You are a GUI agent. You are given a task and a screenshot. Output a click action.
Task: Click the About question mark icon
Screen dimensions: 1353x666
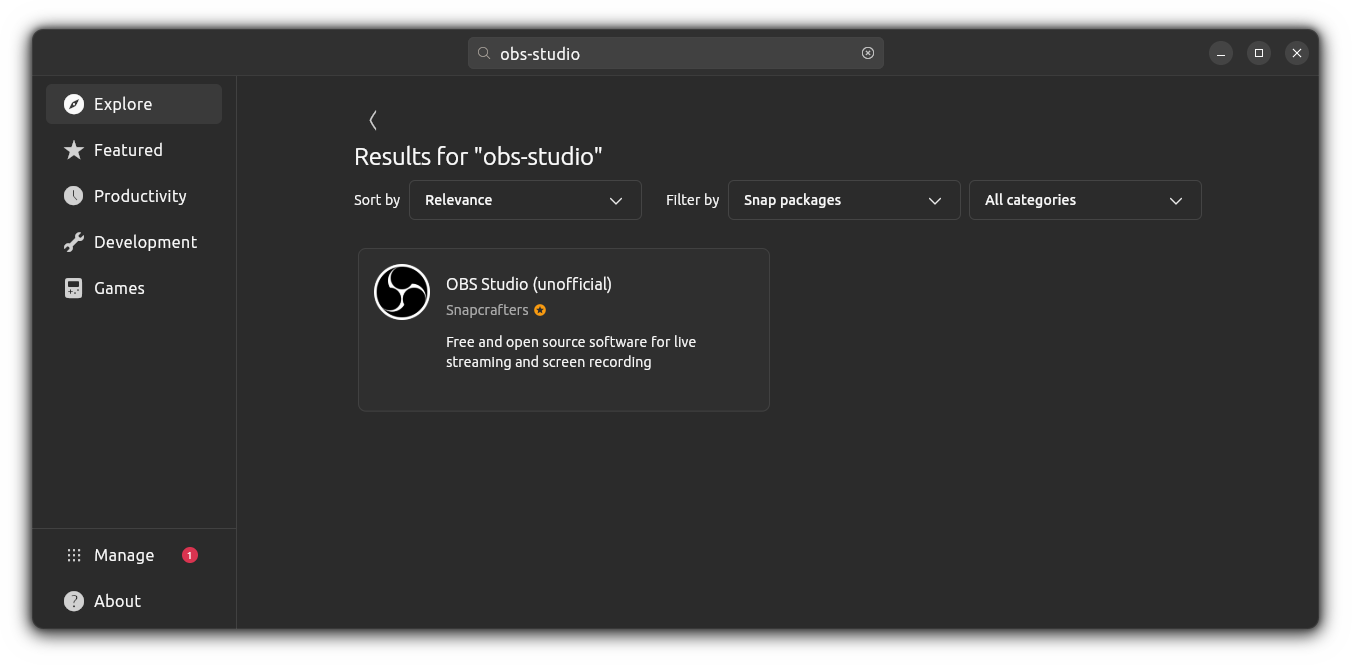coord(73,601)
